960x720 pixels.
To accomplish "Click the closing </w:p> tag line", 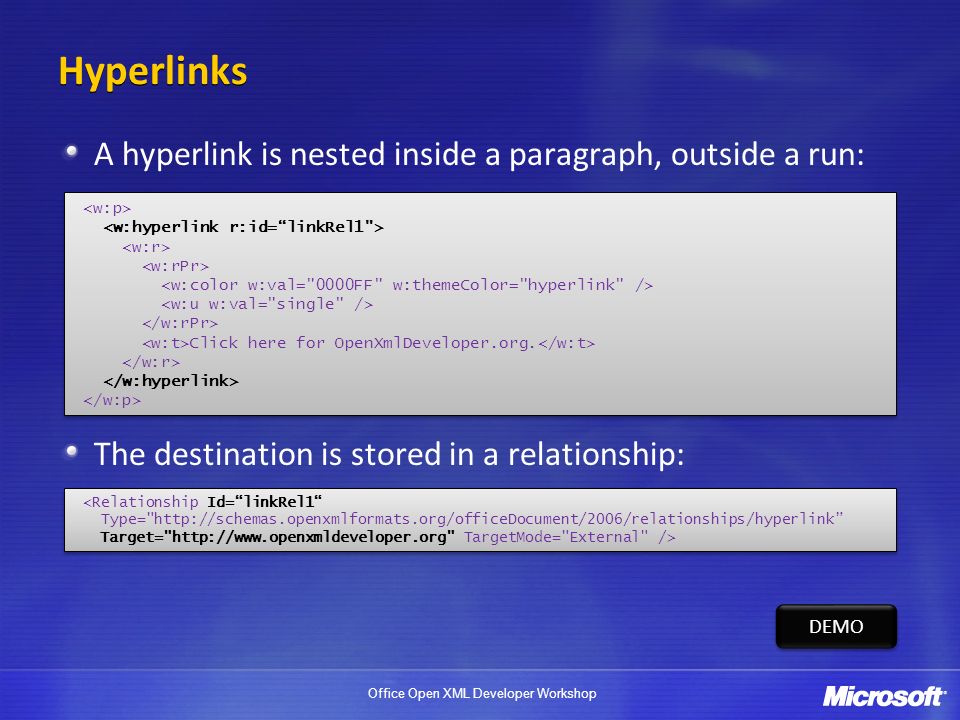I will pyautogui.click(x=112, y=400).
